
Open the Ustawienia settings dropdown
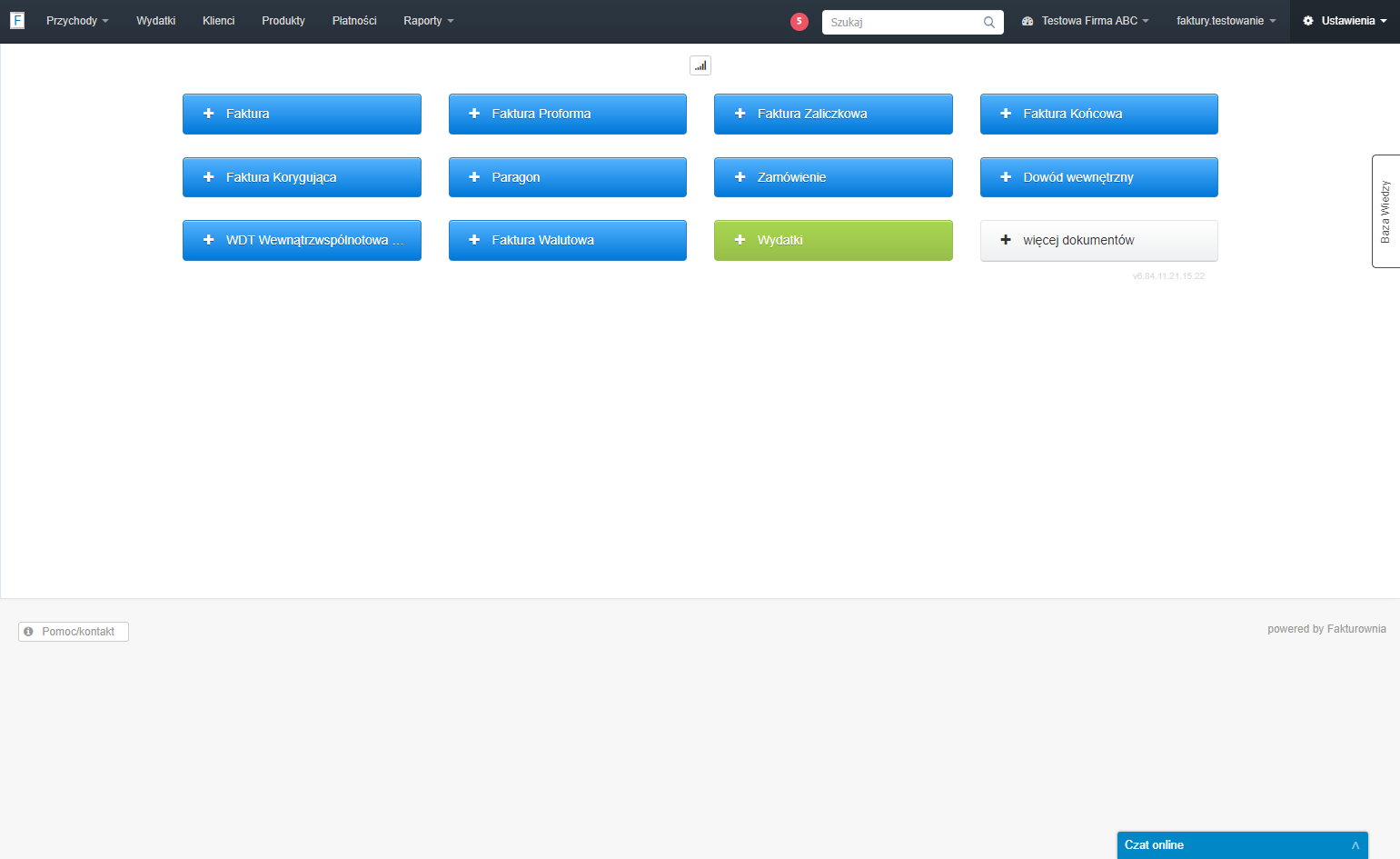[1345, 21]
